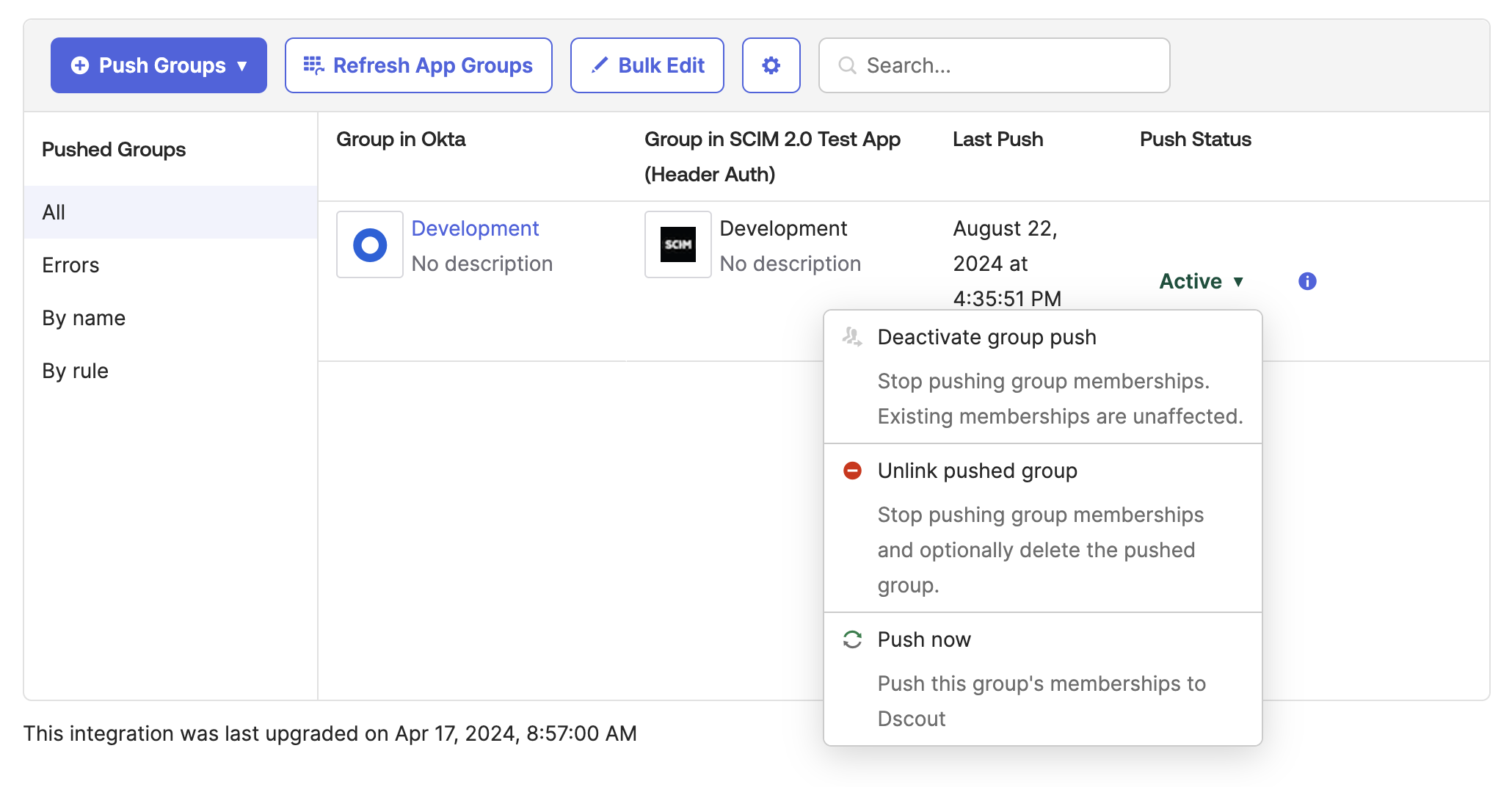Click the blue info icon
This screenshot has height=787, width=1512.
click(x=1307, y=281)
